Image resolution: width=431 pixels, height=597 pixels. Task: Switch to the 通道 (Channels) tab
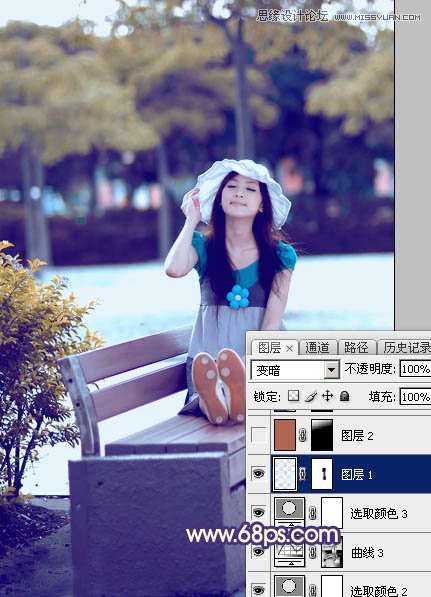(317, 347)
